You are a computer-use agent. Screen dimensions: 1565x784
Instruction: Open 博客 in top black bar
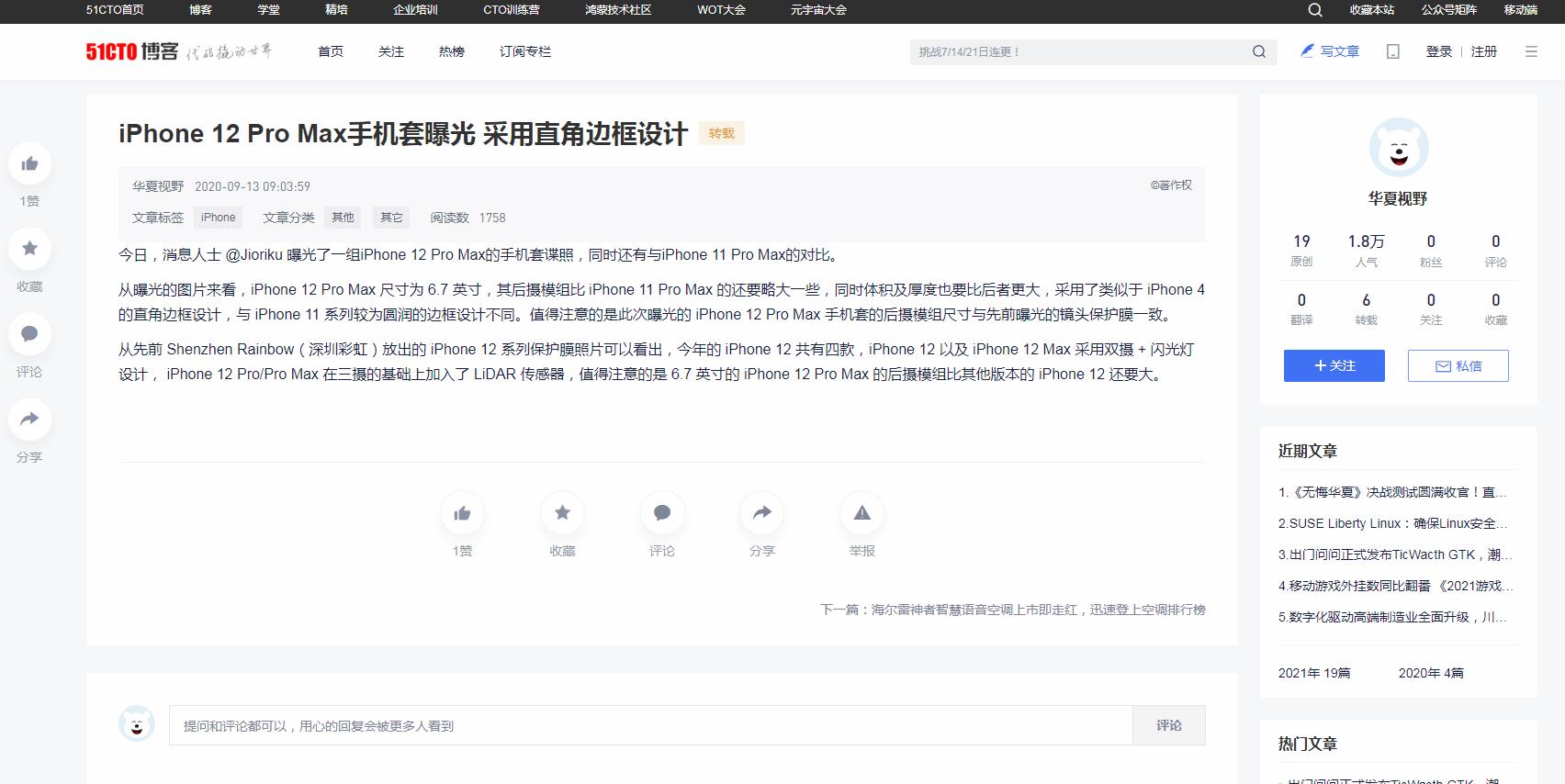coord(200,10)
